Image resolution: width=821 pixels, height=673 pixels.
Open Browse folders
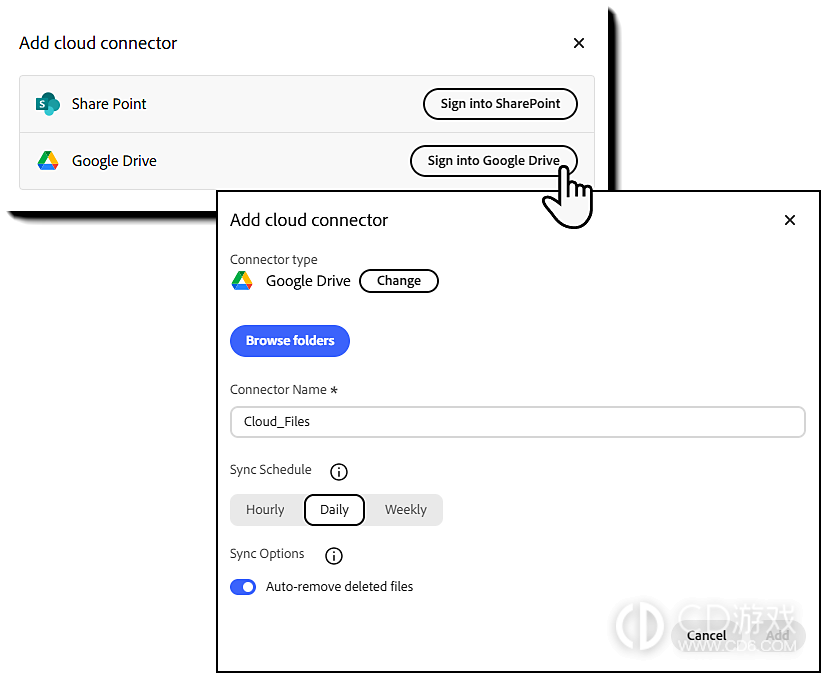pyautogui.click(x=290, y=341)
